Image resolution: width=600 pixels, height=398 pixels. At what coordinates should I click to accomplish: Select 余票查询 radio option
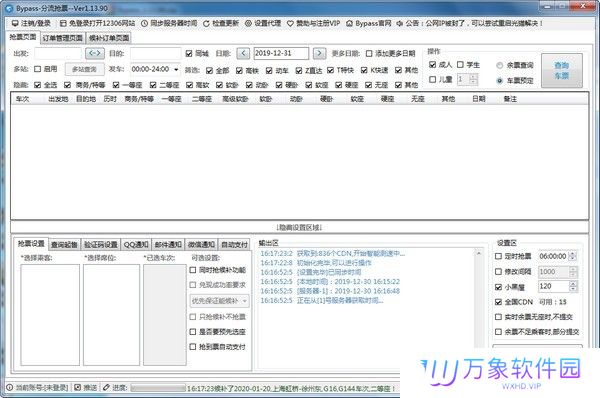point(499,65)
